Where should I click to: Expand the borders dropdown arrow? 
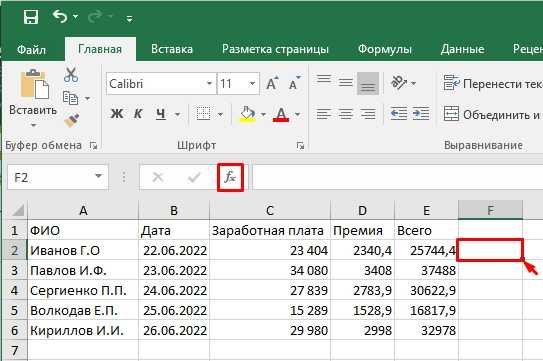pos(220,114)
